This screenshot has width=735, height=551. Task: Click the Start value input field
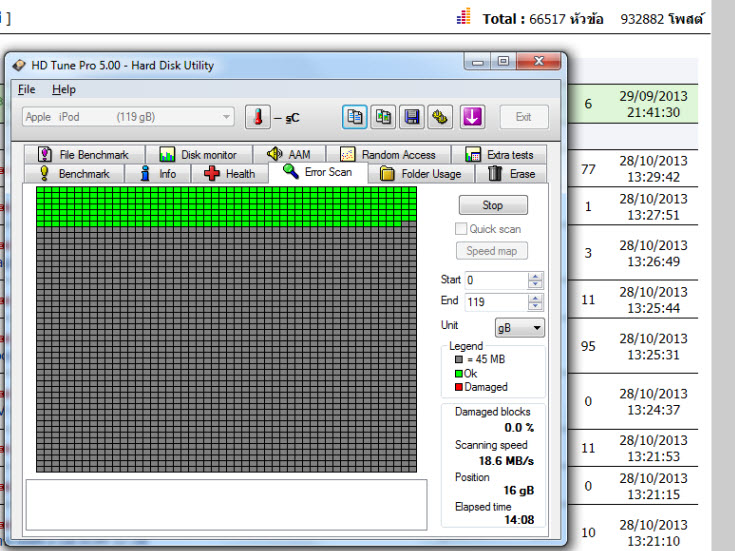pyautogui.click(x=495, y=281)
